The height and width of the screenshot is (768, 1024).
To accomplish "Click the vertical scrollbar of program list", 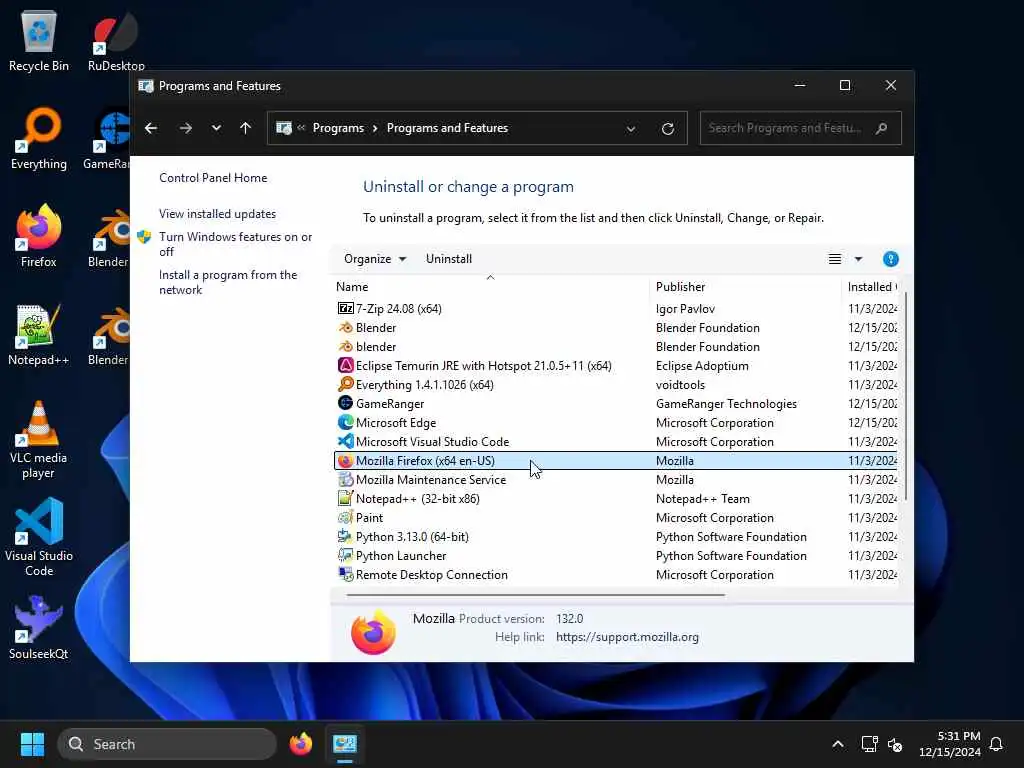I will (906, 397).
